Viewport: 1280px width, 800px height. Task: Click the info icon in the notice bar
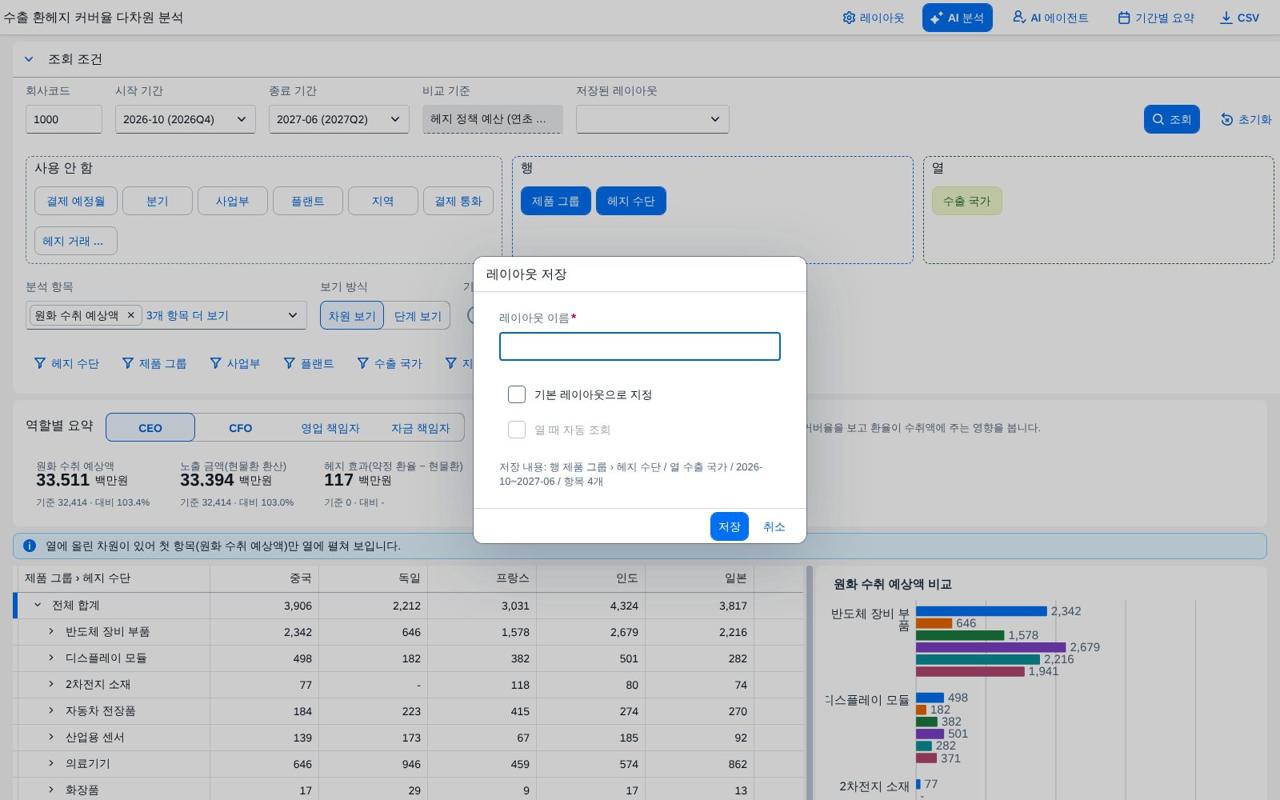click(29, 546)
